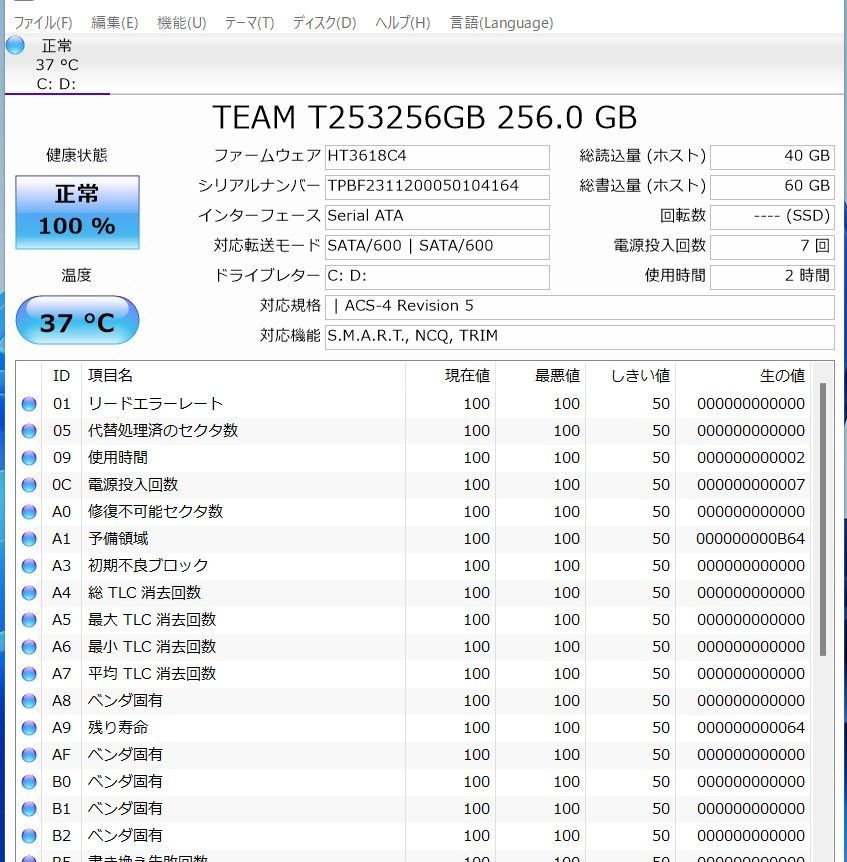Click the serial number field

click(437, 186)
